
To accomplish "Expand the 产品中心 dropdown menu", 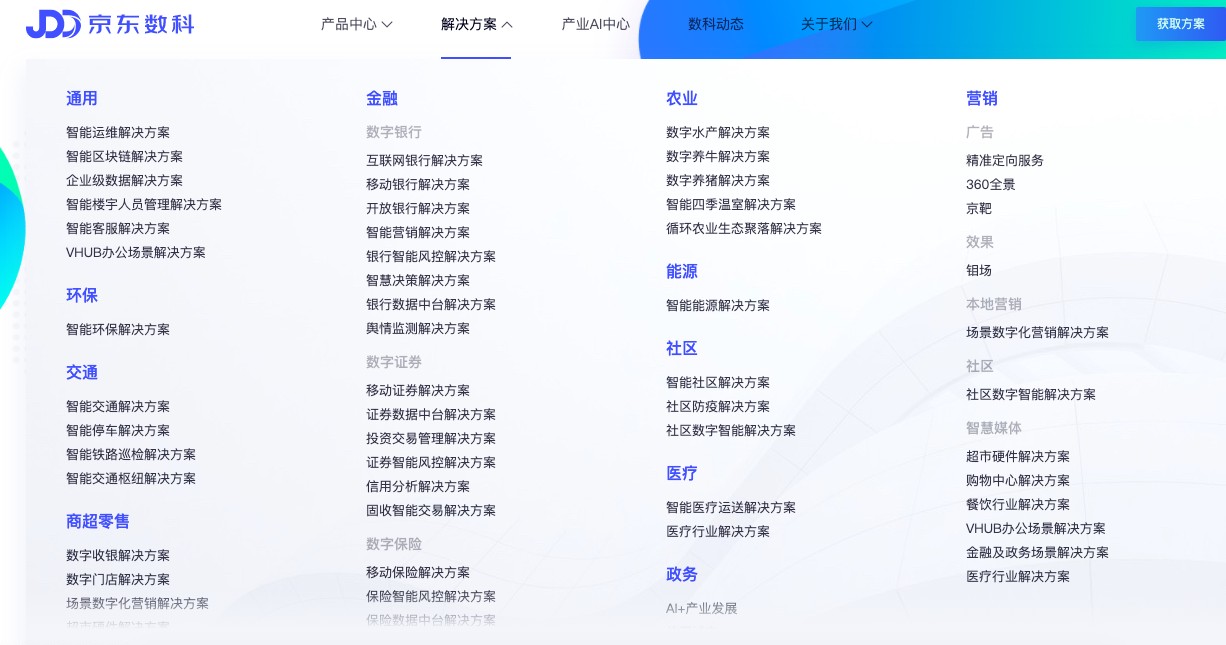I will (x=356, y=24).
